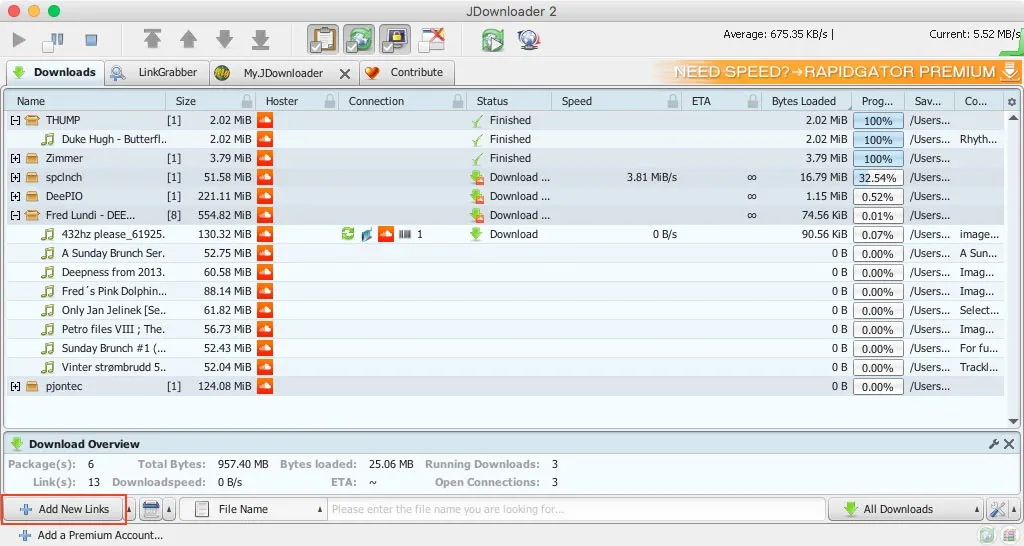Image resolution: width=1024 pixels, height=546 pixels.
Task: Click scrollbar down arrow of download list
Action: (x=1013, y=421)
